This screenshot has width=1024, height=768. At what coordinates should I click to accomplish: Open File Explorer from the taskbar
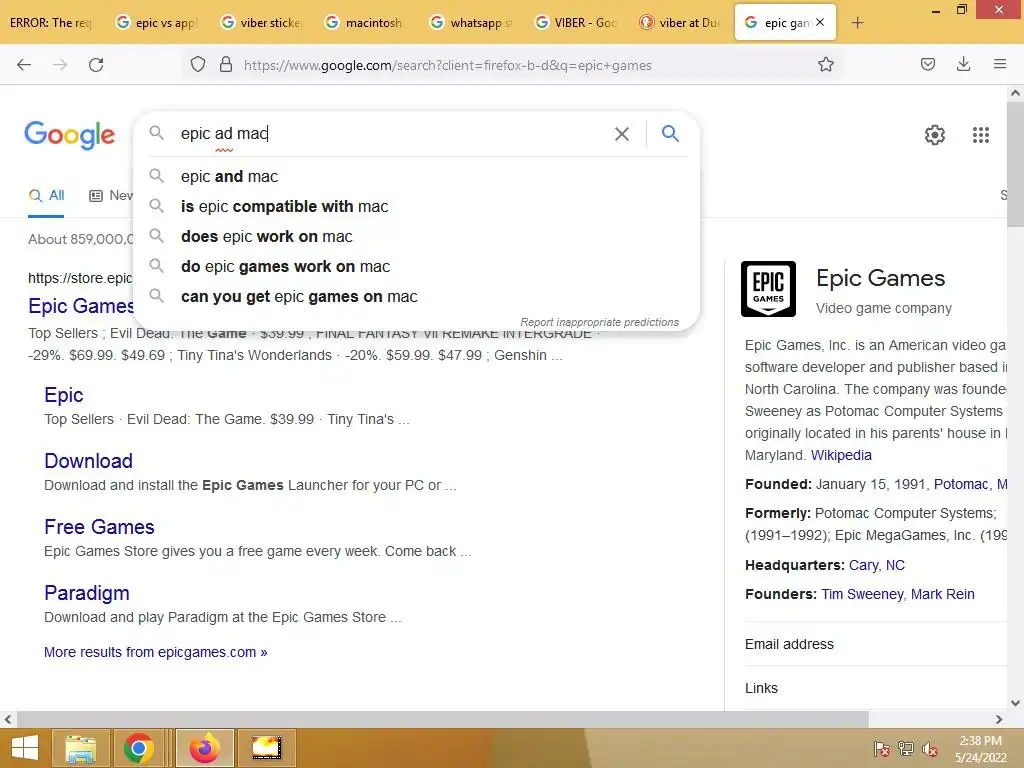(80, 748)
